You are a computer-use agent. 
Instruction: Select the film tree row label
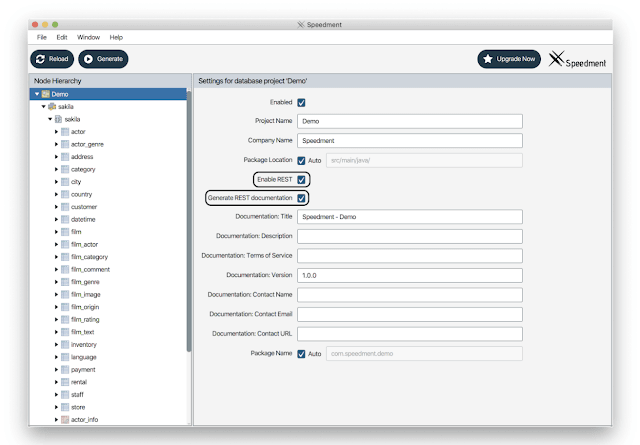(76, 232)
